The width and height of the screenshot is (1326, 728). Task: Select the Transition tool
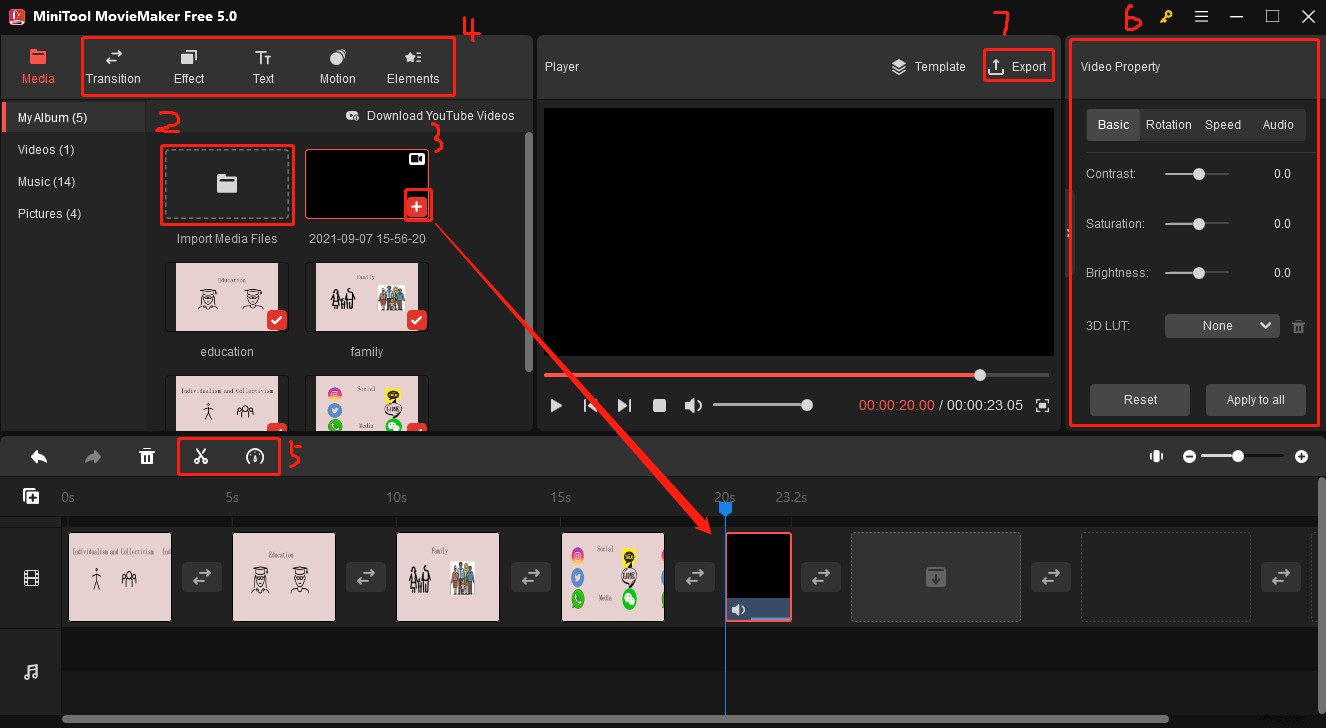point(113,66)
